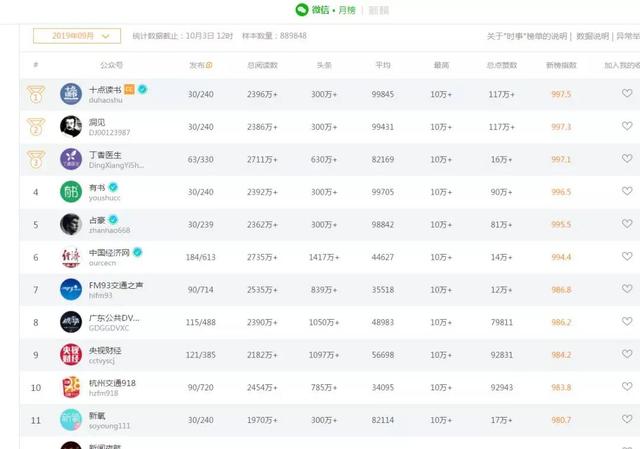Open 央视财经 account name link
This screenshot has width=640, height=449.
click(x=105, y=350)
